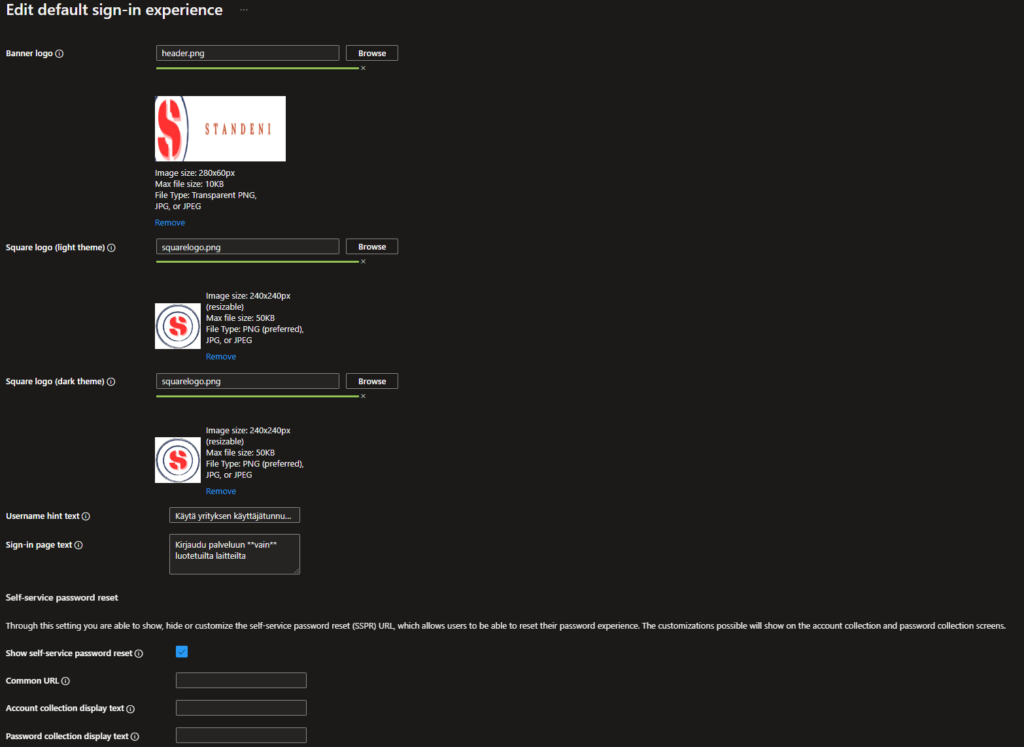Screen dimensions: 1024x747
Task: Click the dark theme squarelogo.png field
Action: click(248, 381)
